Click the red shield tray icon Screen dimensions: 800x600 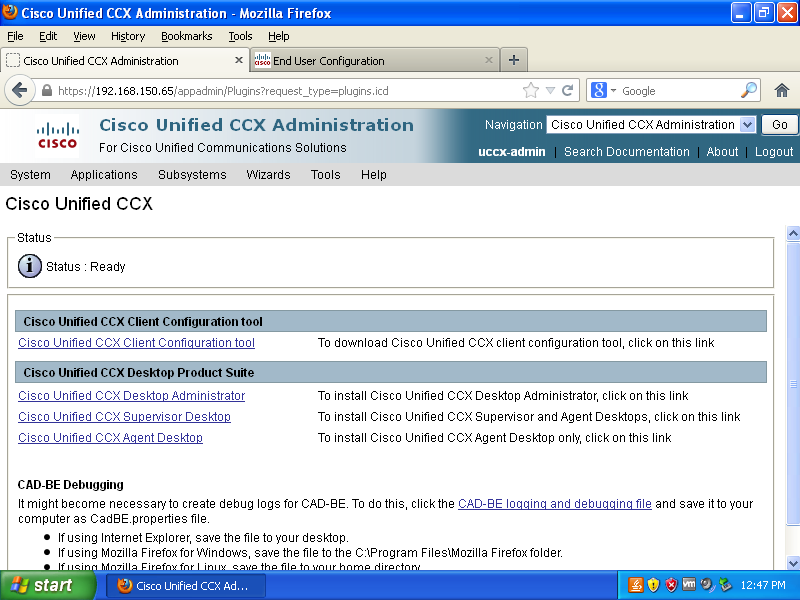671,585
